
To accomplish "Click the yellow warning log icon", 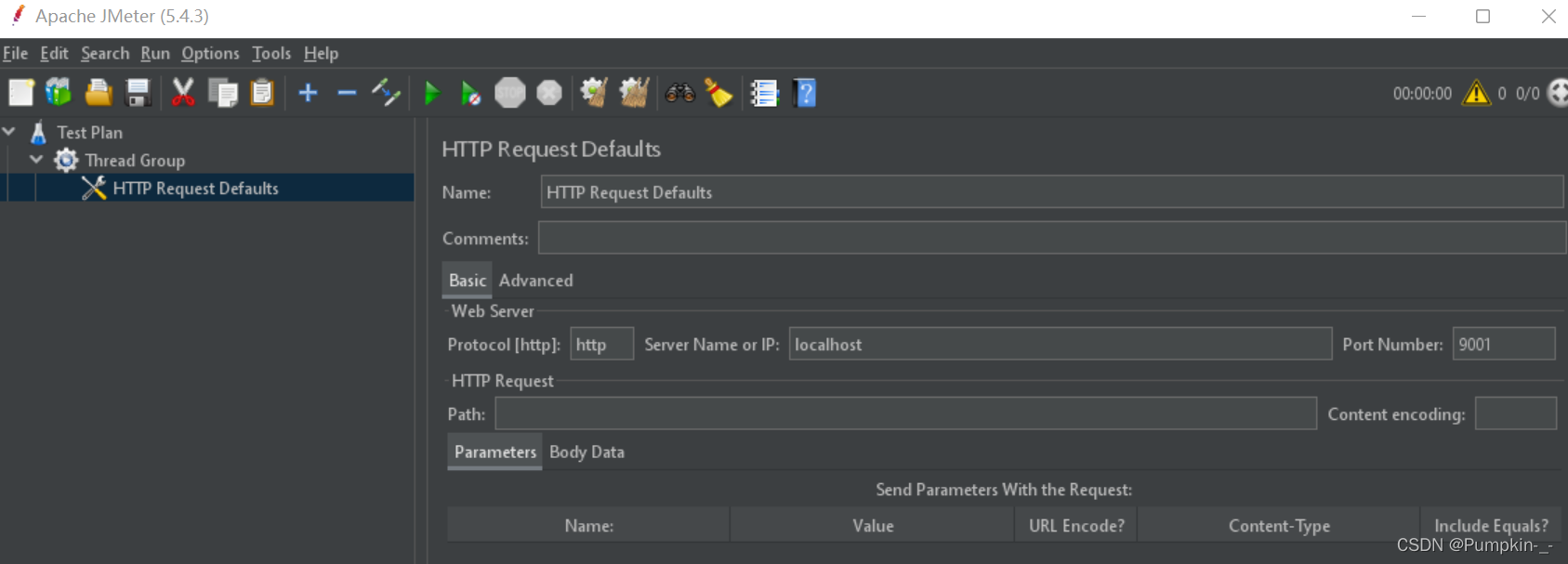I will coord(1476,93).
